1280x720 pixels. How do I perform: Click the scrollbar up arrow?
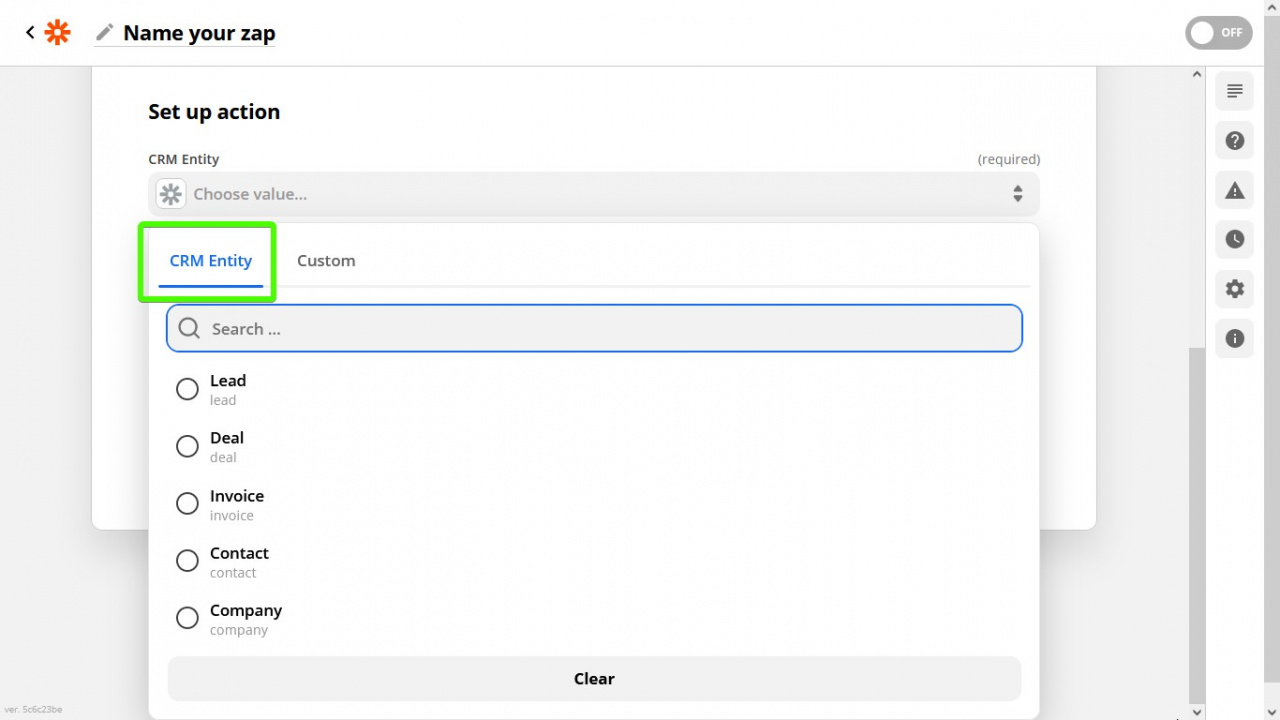coord(1197,75)
